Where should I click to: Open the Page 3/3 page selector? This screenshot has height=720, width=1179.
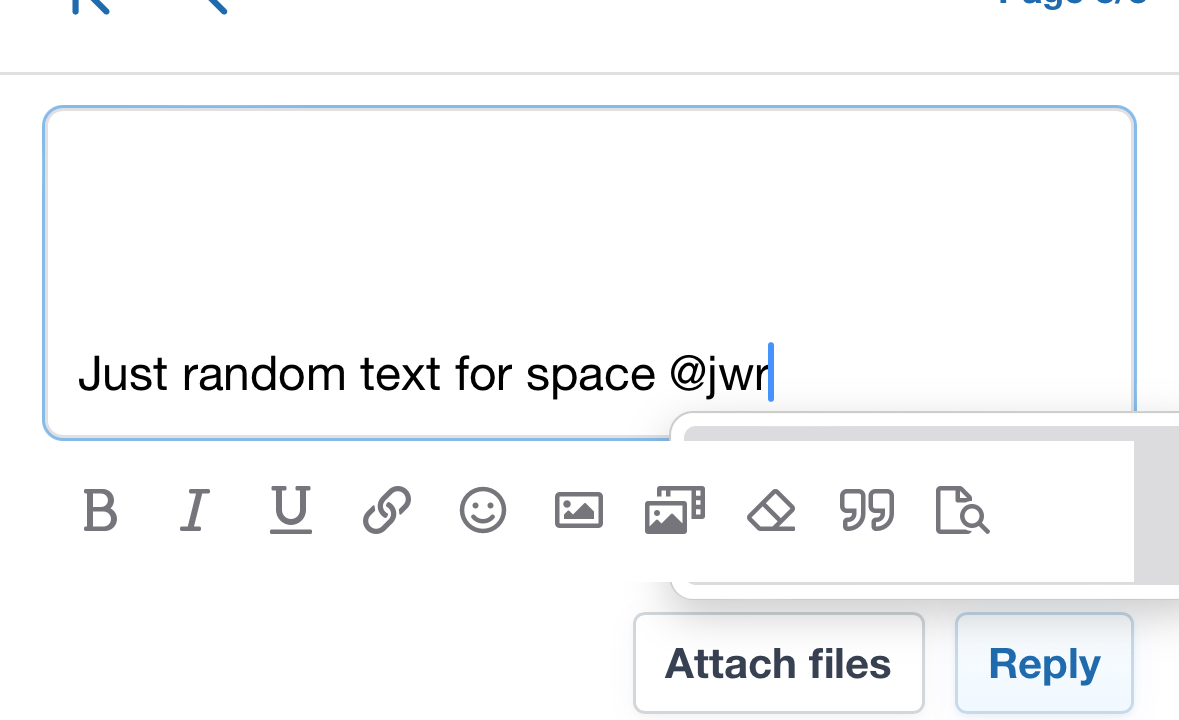(x=1070, y=4)
